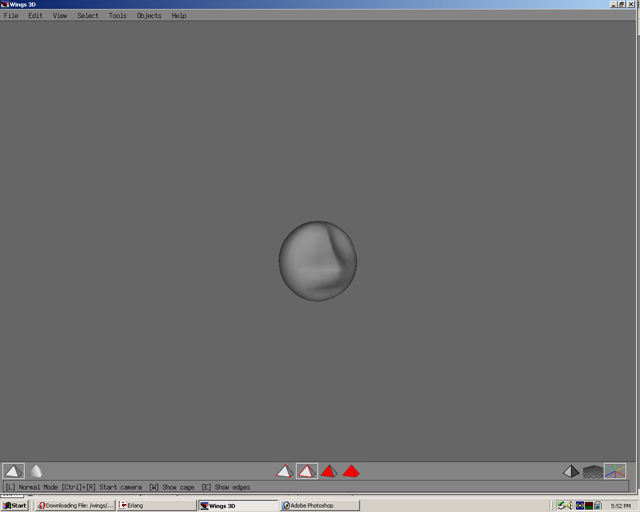Click the status line hint text
Image resolution: width=640 pixels, height=512 pixels.
127,487
